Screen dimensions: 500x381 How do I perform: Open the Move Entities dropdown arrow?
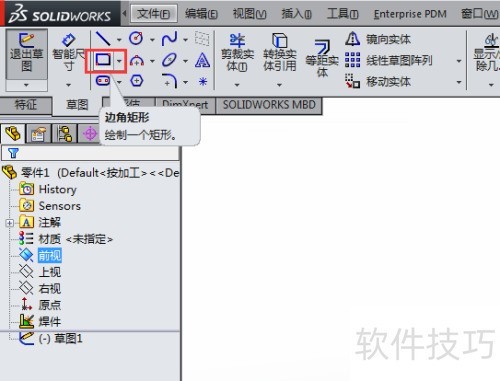459,82
